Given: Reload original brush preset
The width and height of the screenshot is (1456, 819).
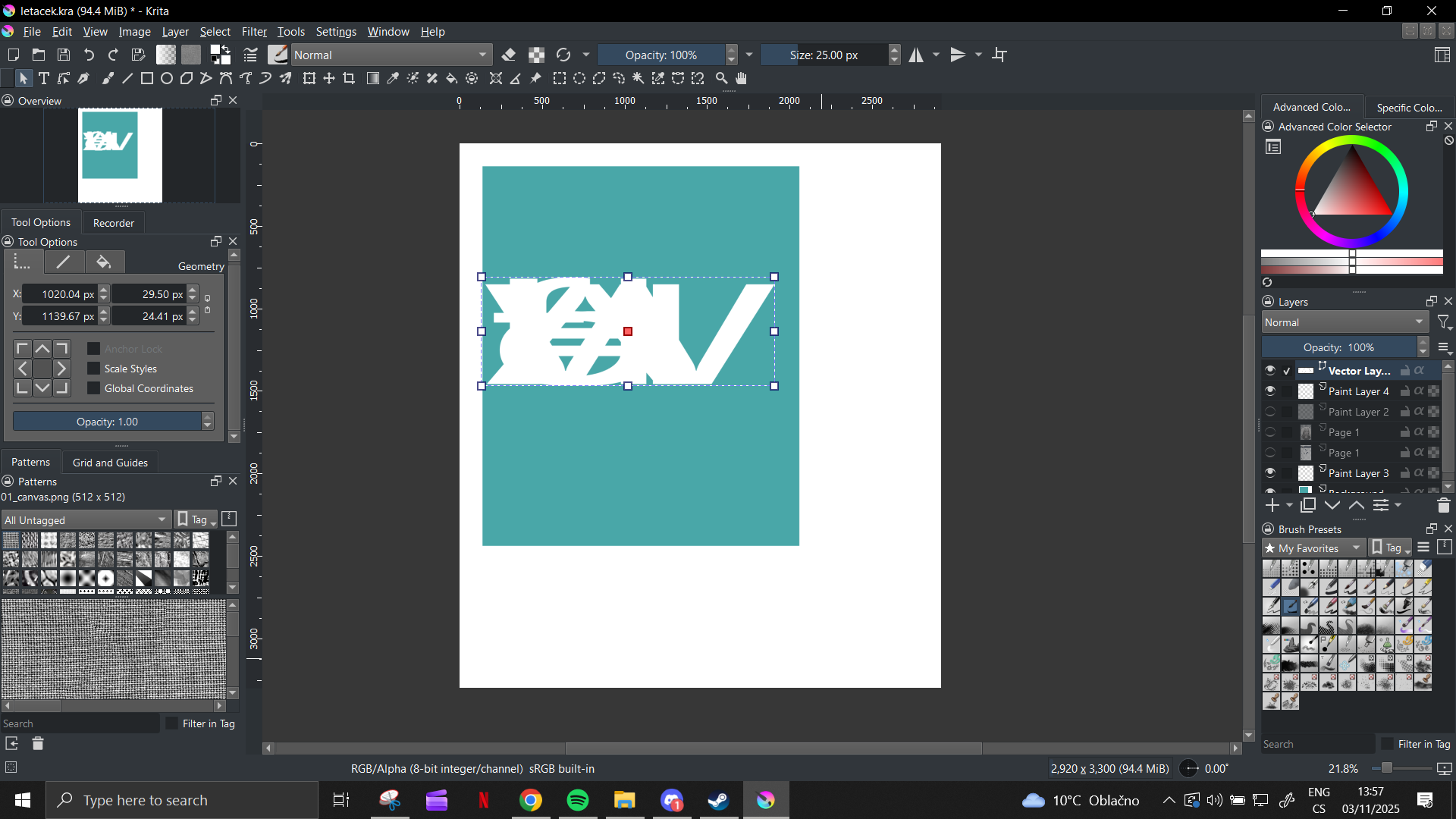Looking at the screenshot, I should (563, 55).
